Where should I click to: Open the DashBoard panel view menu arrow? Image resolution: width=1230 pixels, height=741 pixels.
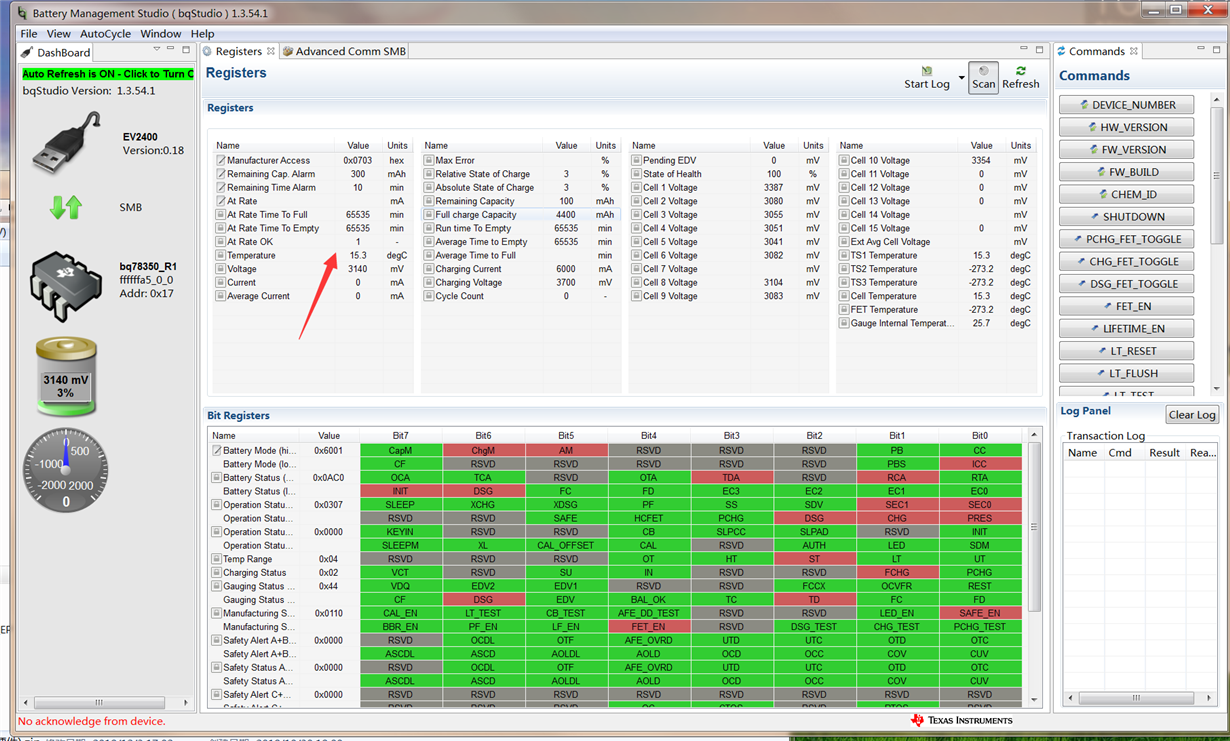[156, 49]
